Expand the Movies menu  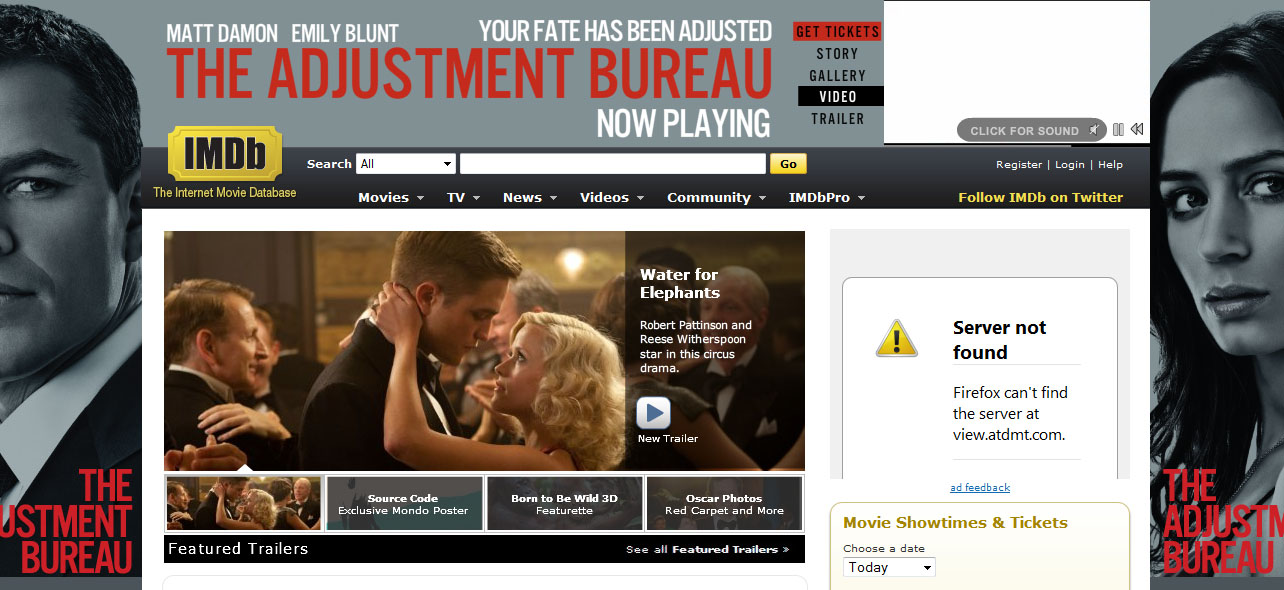pos(391,198)
